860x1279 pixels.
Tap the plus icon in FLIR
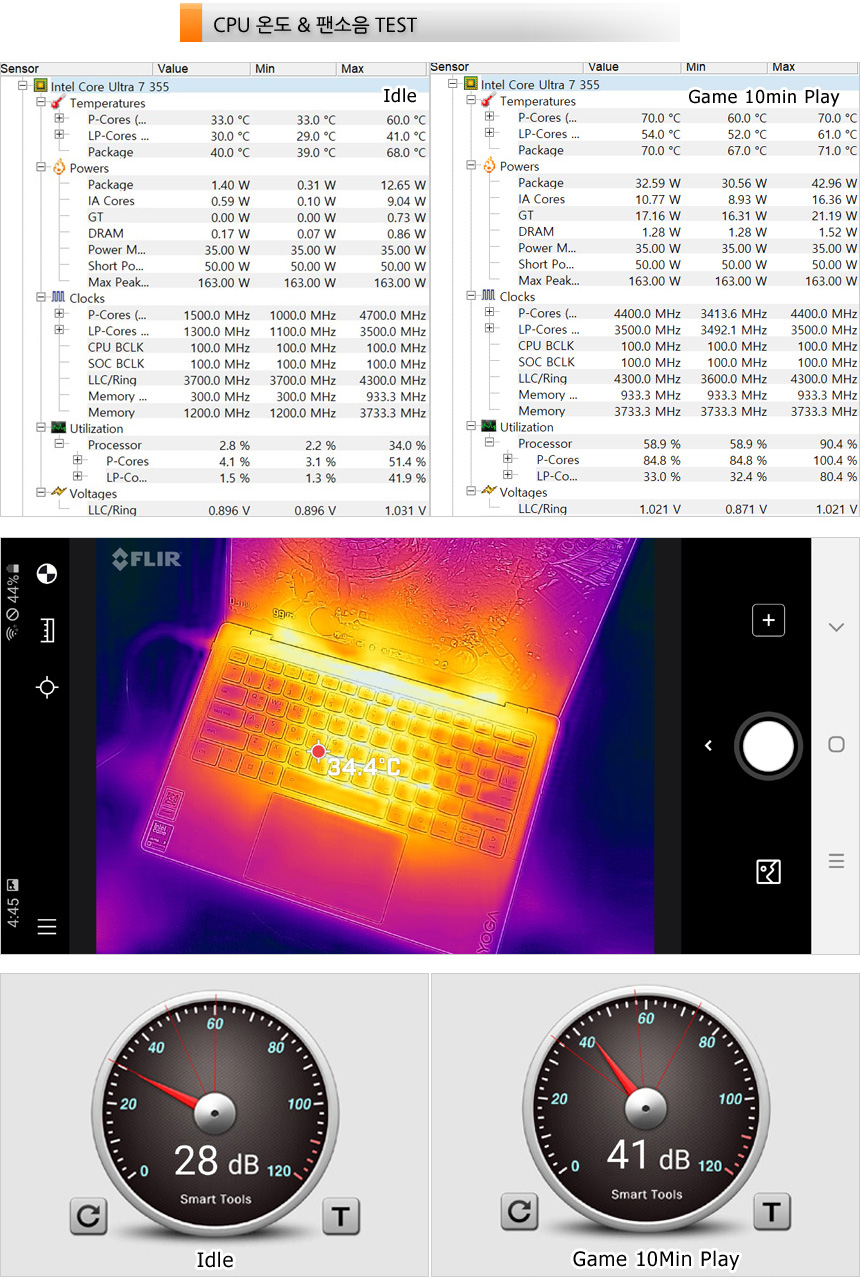768,620
